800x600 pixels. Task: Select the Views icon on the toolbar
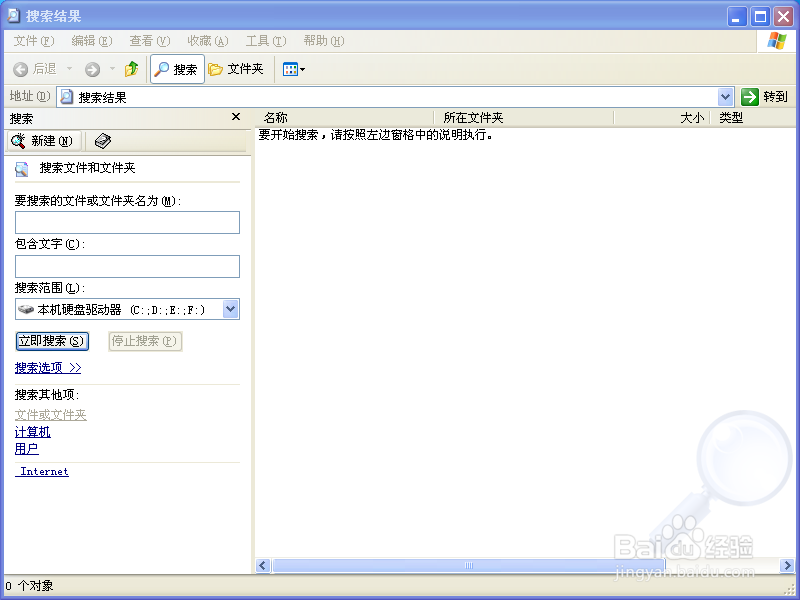(x=290, y=70)
